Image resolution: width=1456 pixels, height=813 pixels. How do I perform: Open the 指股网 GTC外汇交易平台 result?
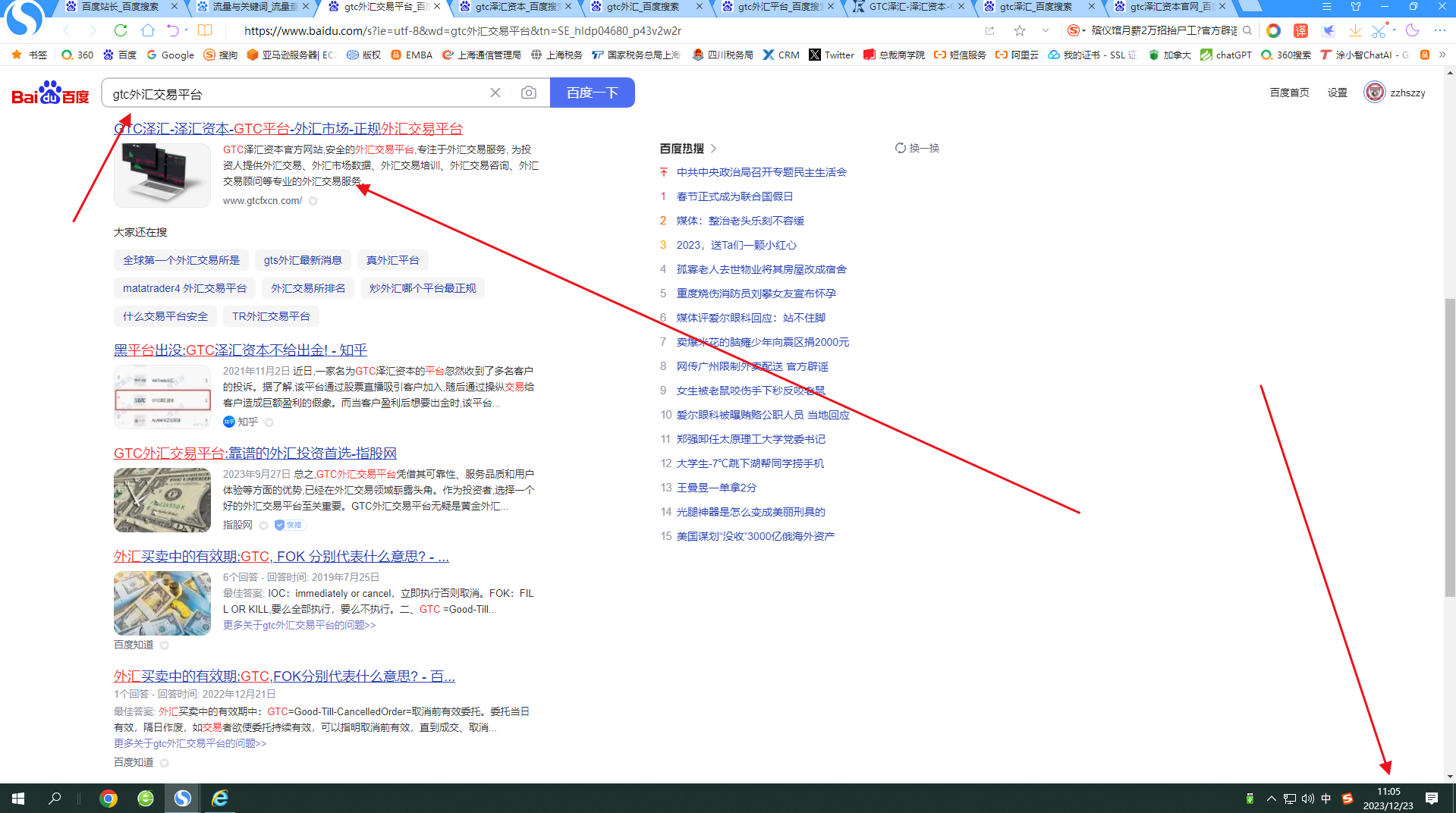click(255, 453)
